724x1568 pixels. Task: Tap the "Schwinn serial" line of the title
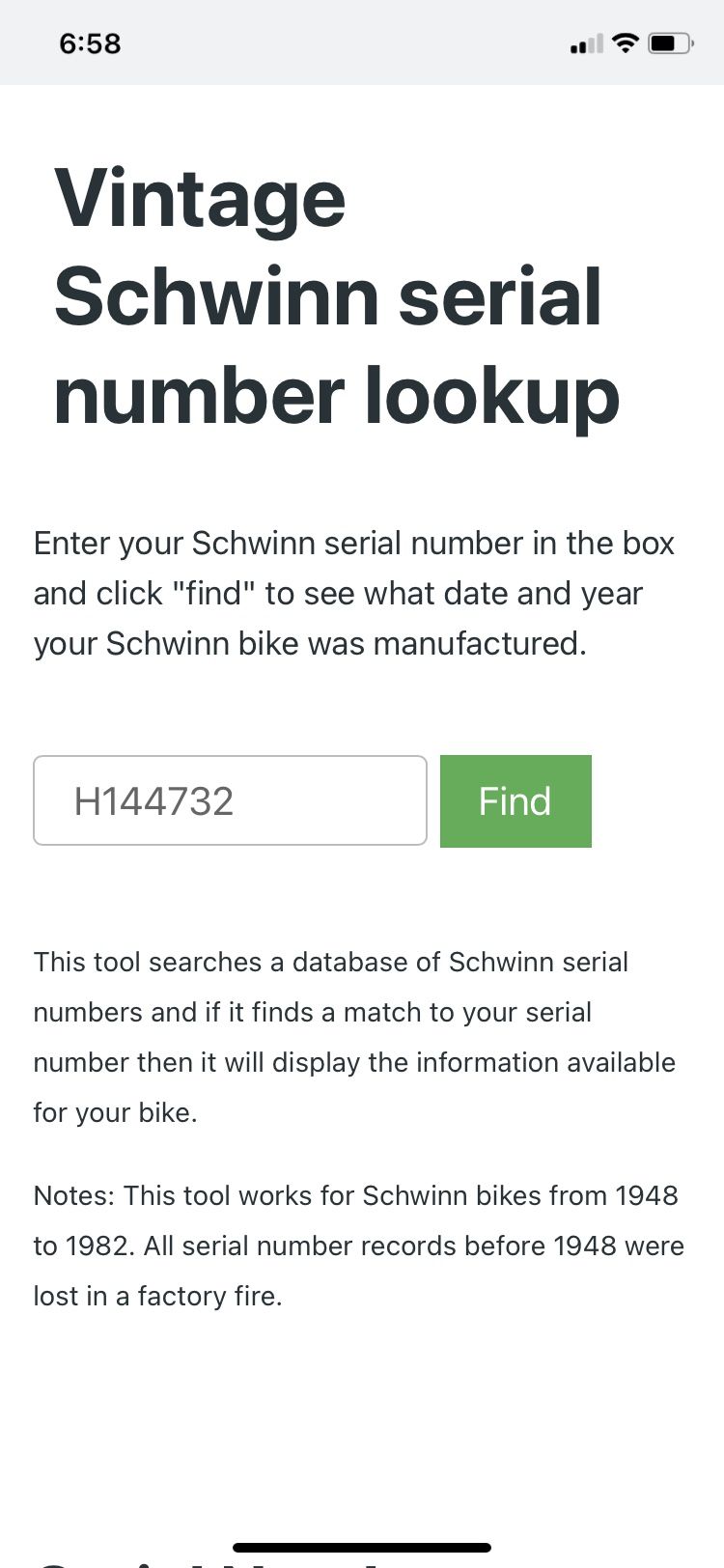pyautogui.click(x=328, y=296)
